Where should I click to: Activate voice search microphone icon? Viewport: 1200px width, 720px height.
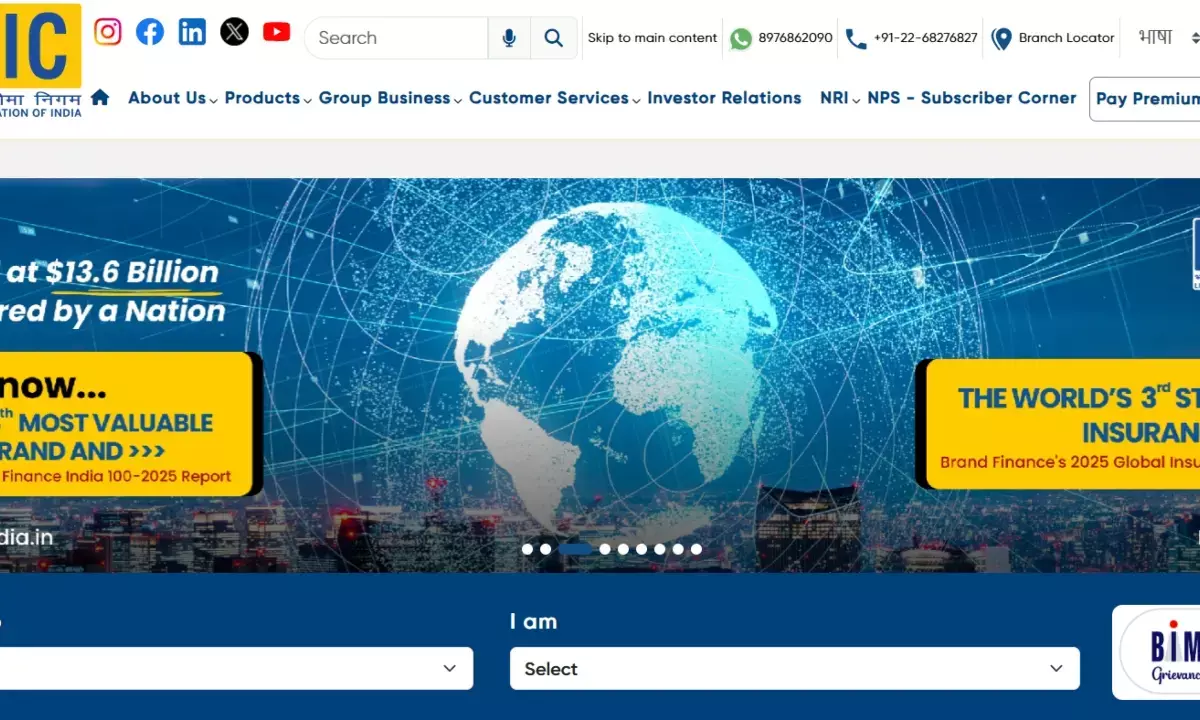(x=509, y=38)
